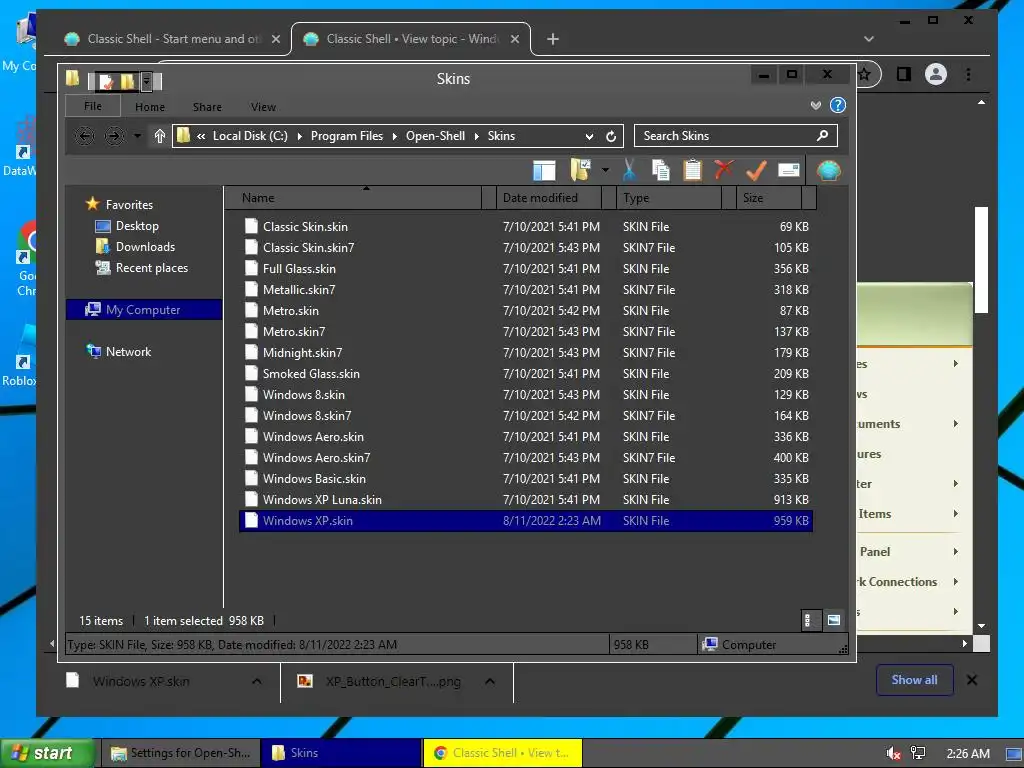
Task: Click the Copy toolbar icon
Action: point(660,170)
